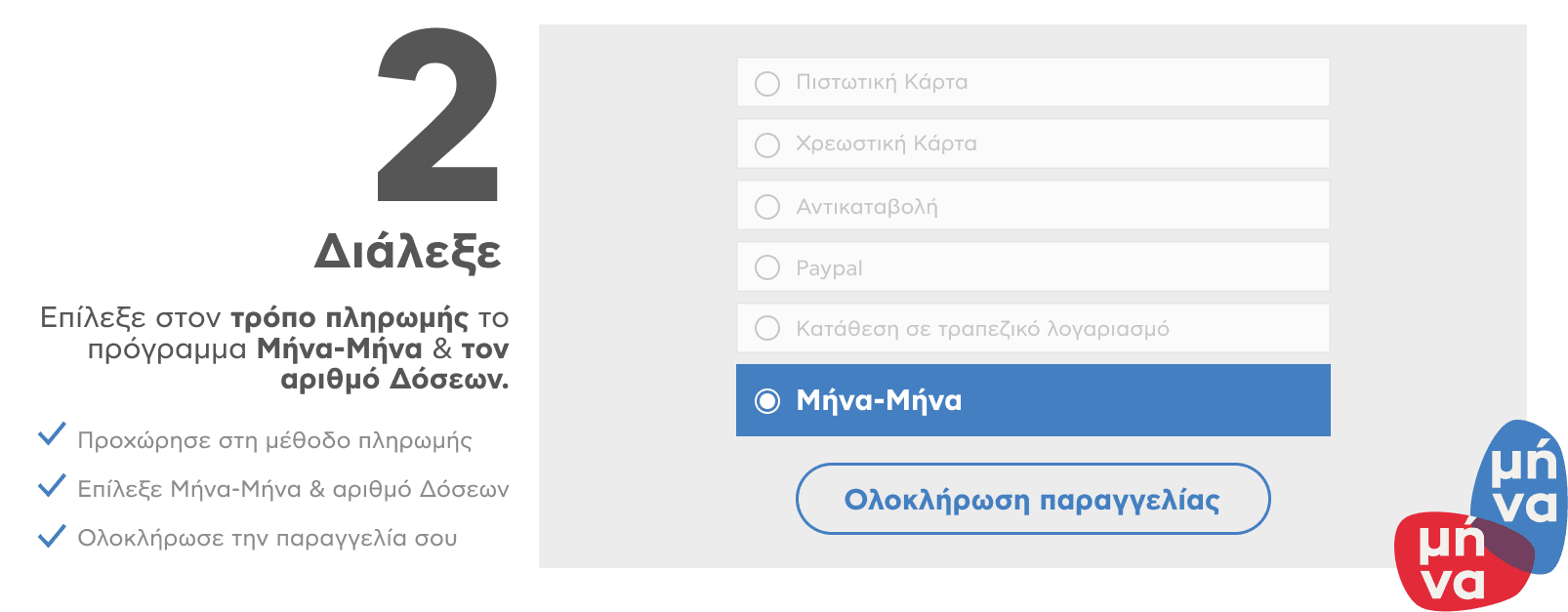1568x612 pixels.
Task: Click checkmark beside Προχώρησε στη μέθοδο πληρωμής
Action: 51,435
